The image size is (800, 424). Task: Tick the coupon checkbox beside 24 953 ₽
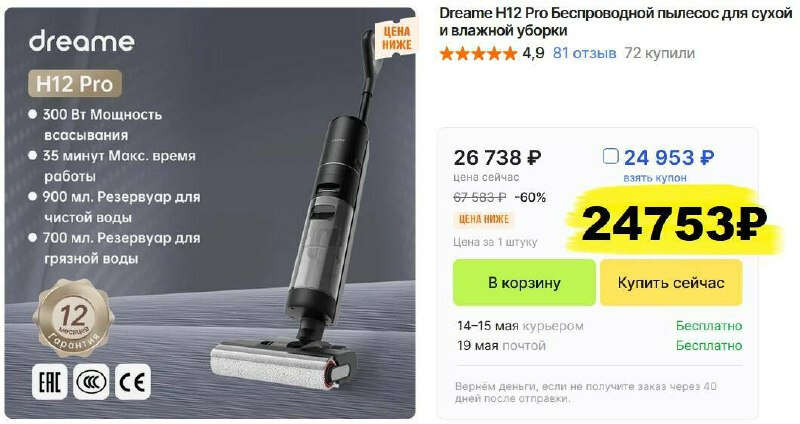coord(610,156)
